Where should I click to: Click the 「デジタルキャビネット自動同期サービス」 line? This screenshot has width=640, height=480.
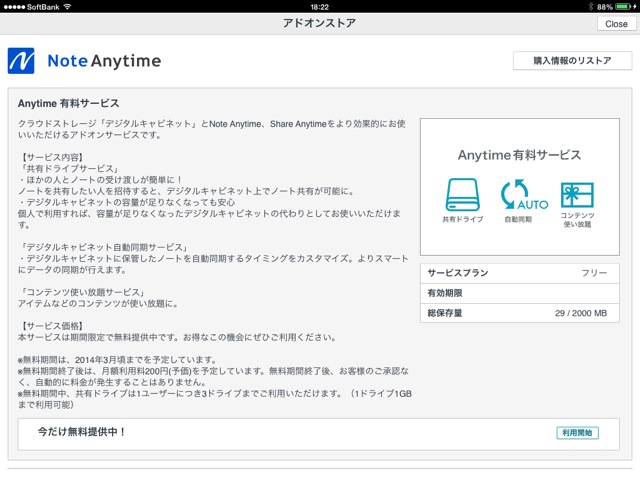[104, 247]
